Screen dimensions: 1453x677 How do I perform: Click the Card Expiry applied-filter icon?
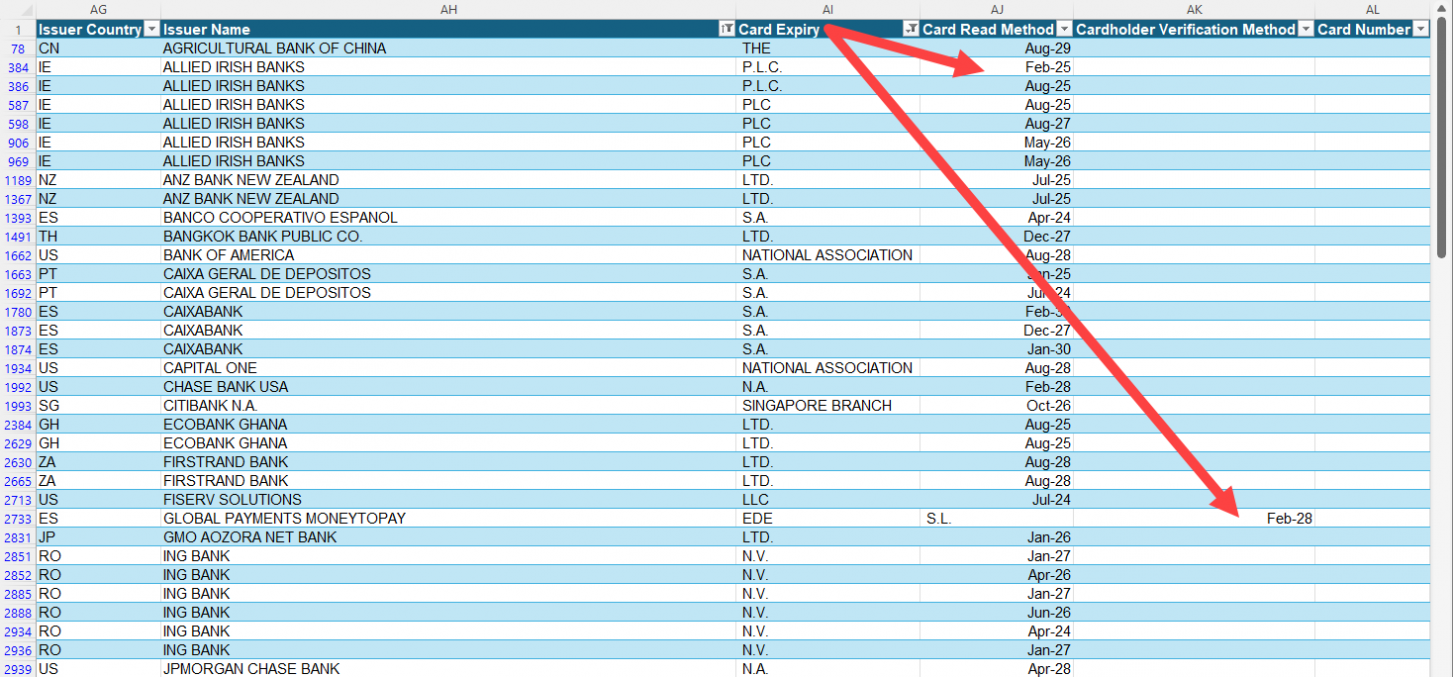tap(910, 30)
